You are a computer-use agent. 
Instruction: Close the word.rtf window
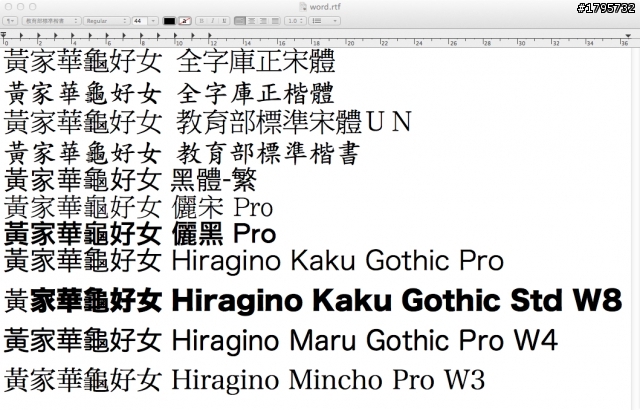pyautogui.click(x=8, y=7)
